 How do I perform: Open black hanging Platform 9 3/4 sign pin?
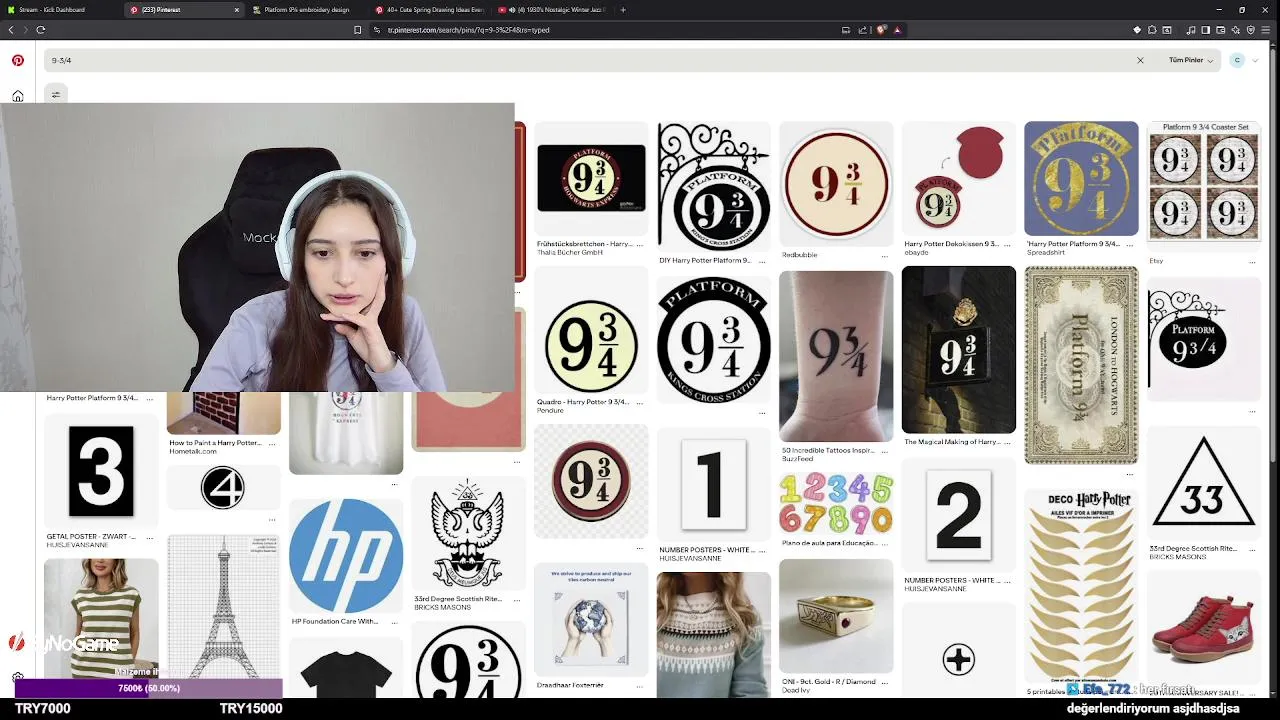tap(1203, 339)
